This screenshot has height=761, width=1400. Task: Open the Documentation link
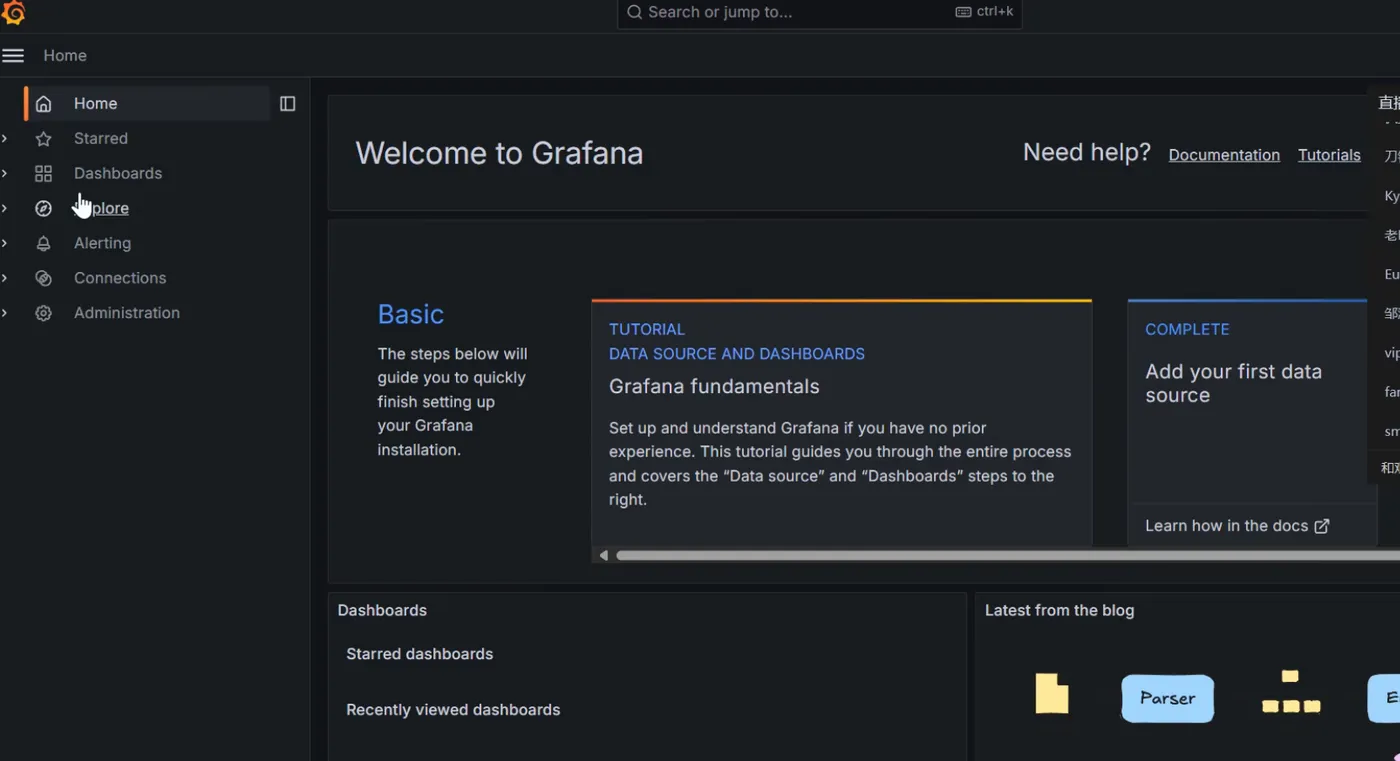(x=1224, y=155)
